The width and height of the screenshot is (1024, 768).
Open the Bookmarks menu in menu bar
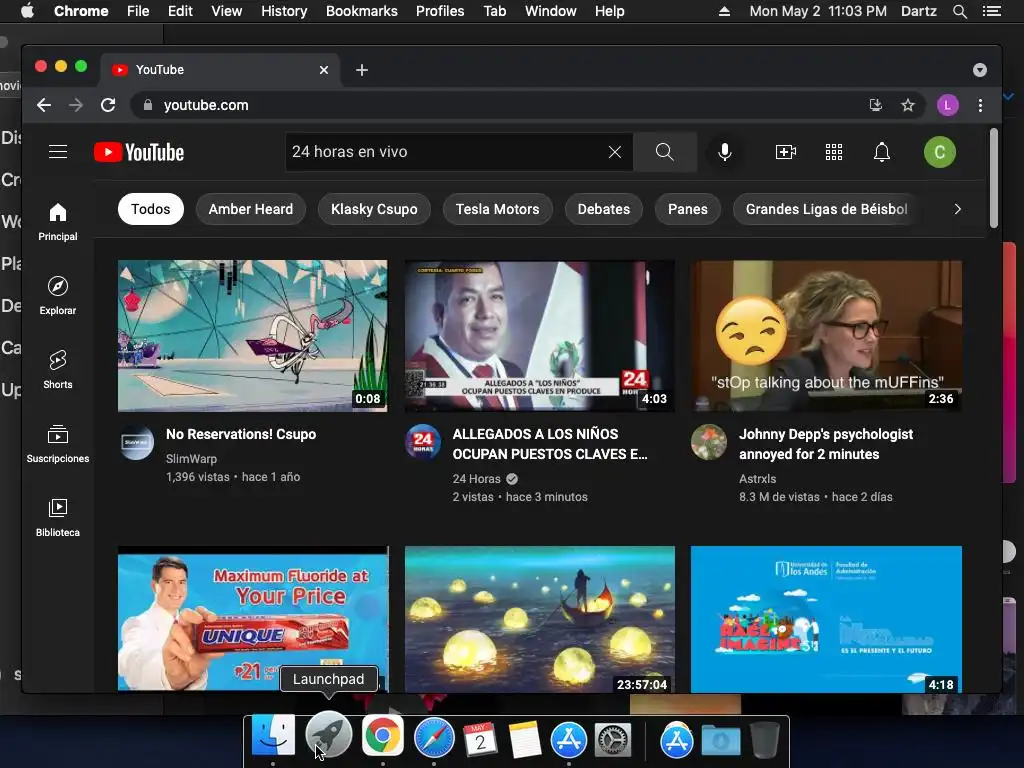(x=362, y=11)
